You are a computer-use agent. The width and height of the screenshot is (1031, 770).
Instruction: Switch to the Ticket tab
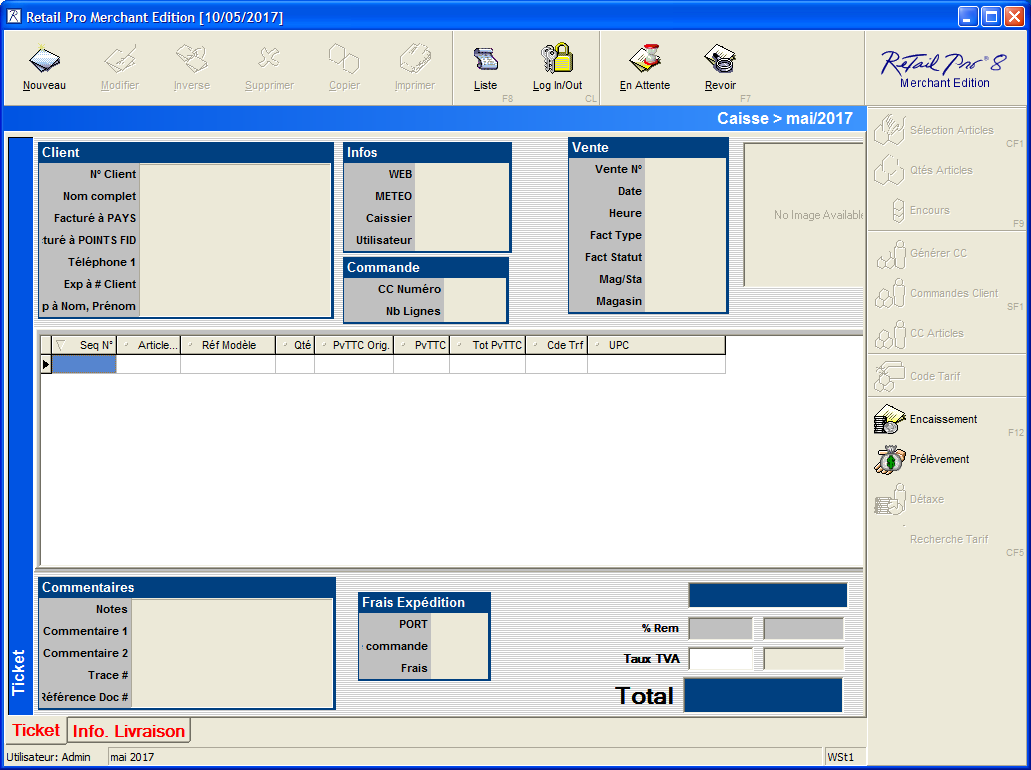point(36,731)
